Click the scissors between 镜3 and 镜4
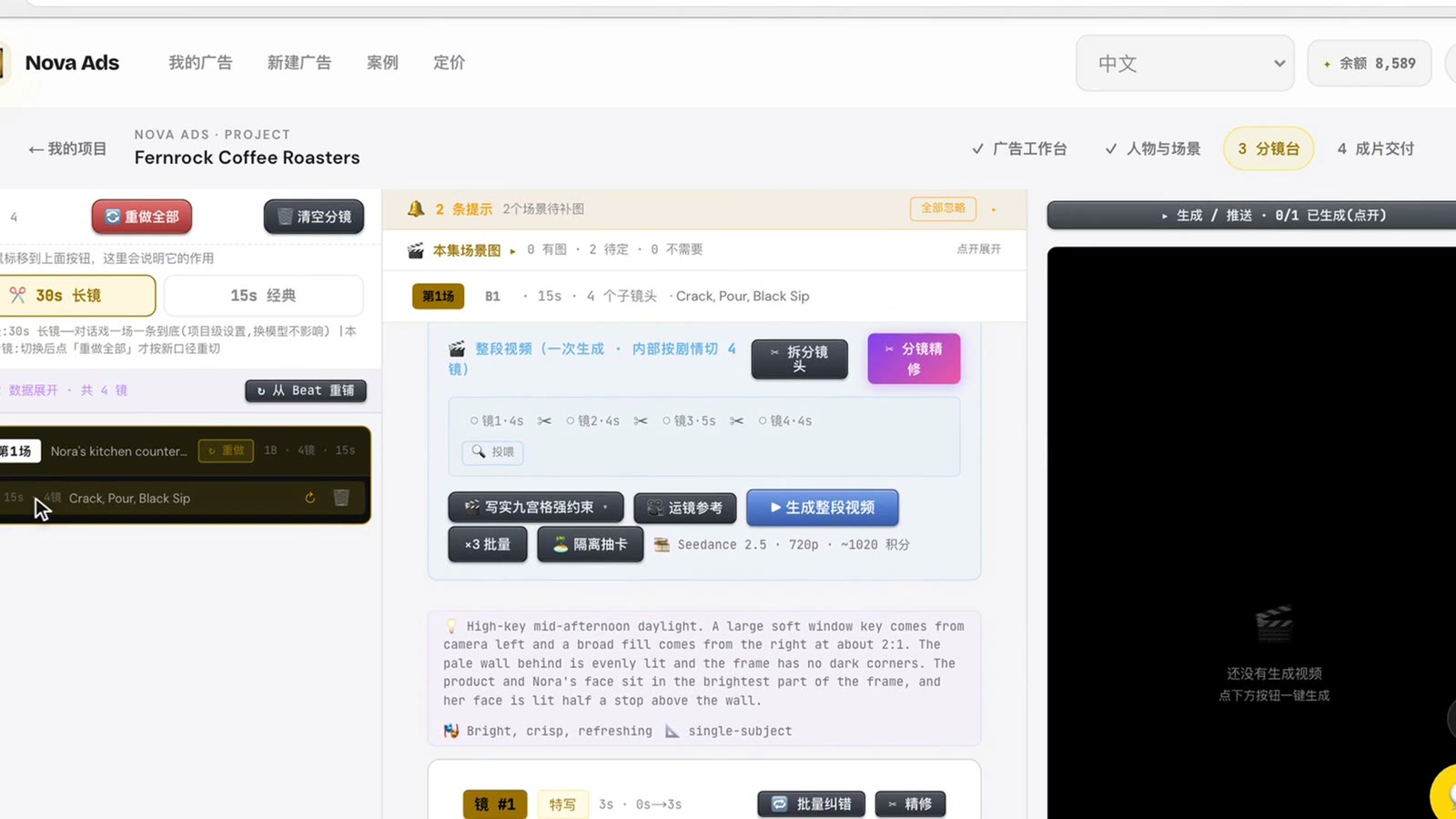 pos(737,421)
